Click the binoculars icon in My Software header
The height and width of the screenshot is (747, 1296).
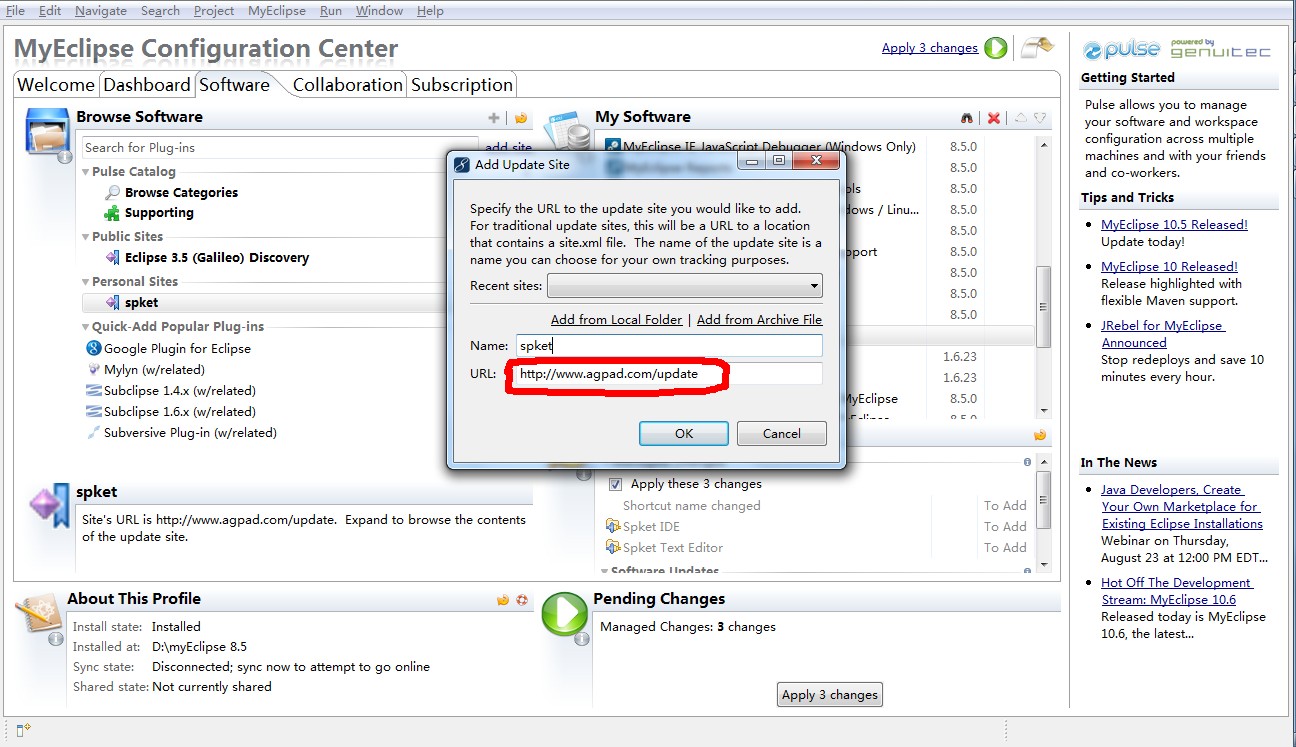pyautogui.click(x=967, y=118)
